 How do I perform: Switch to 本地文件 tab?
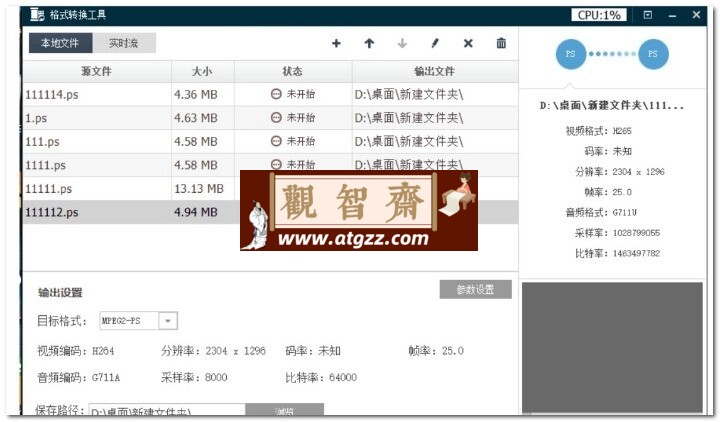[60, 43]
